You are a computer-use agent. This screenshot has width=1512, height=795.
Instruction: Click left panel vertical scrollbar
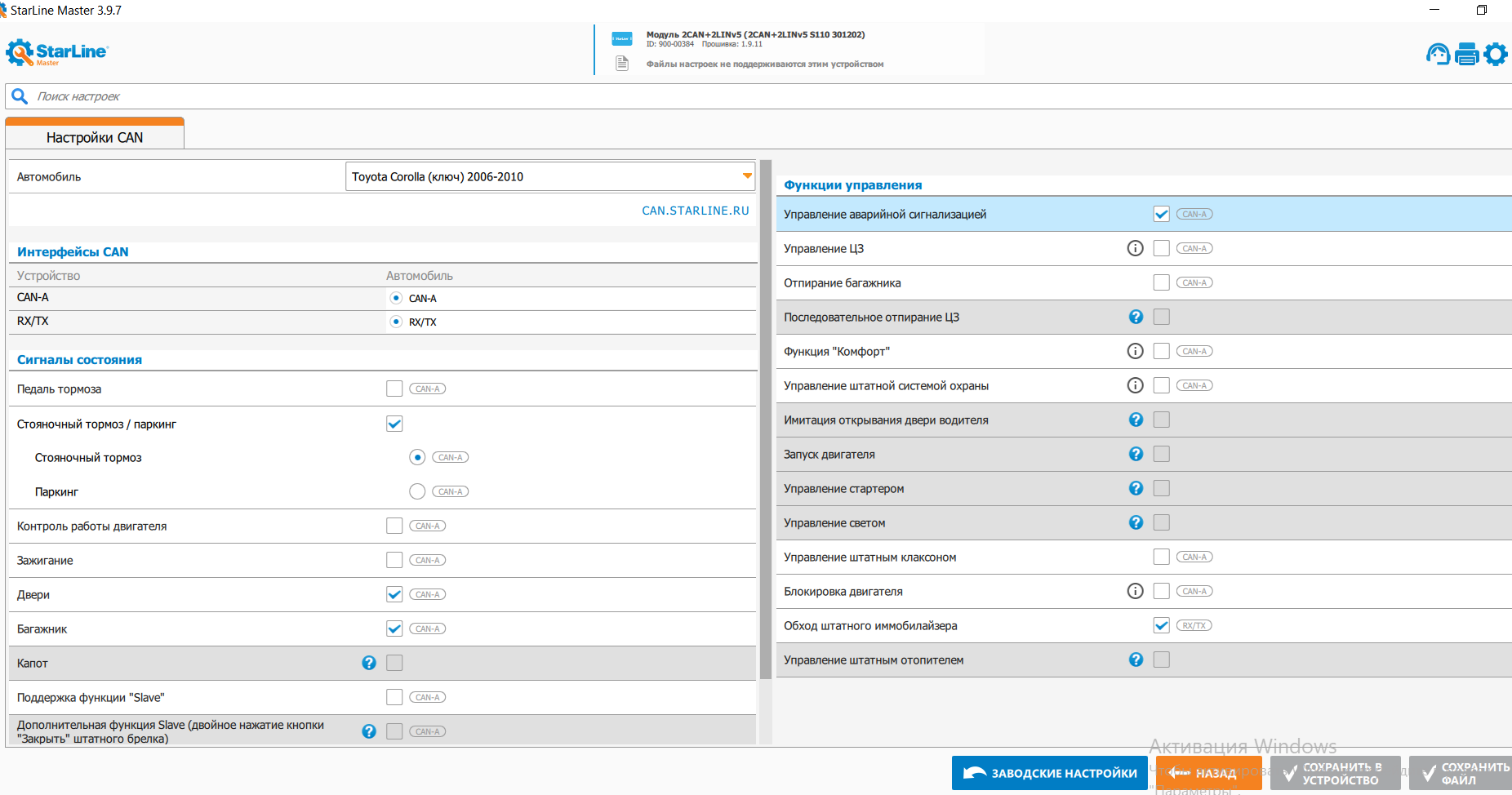click(x=766, y=420)
